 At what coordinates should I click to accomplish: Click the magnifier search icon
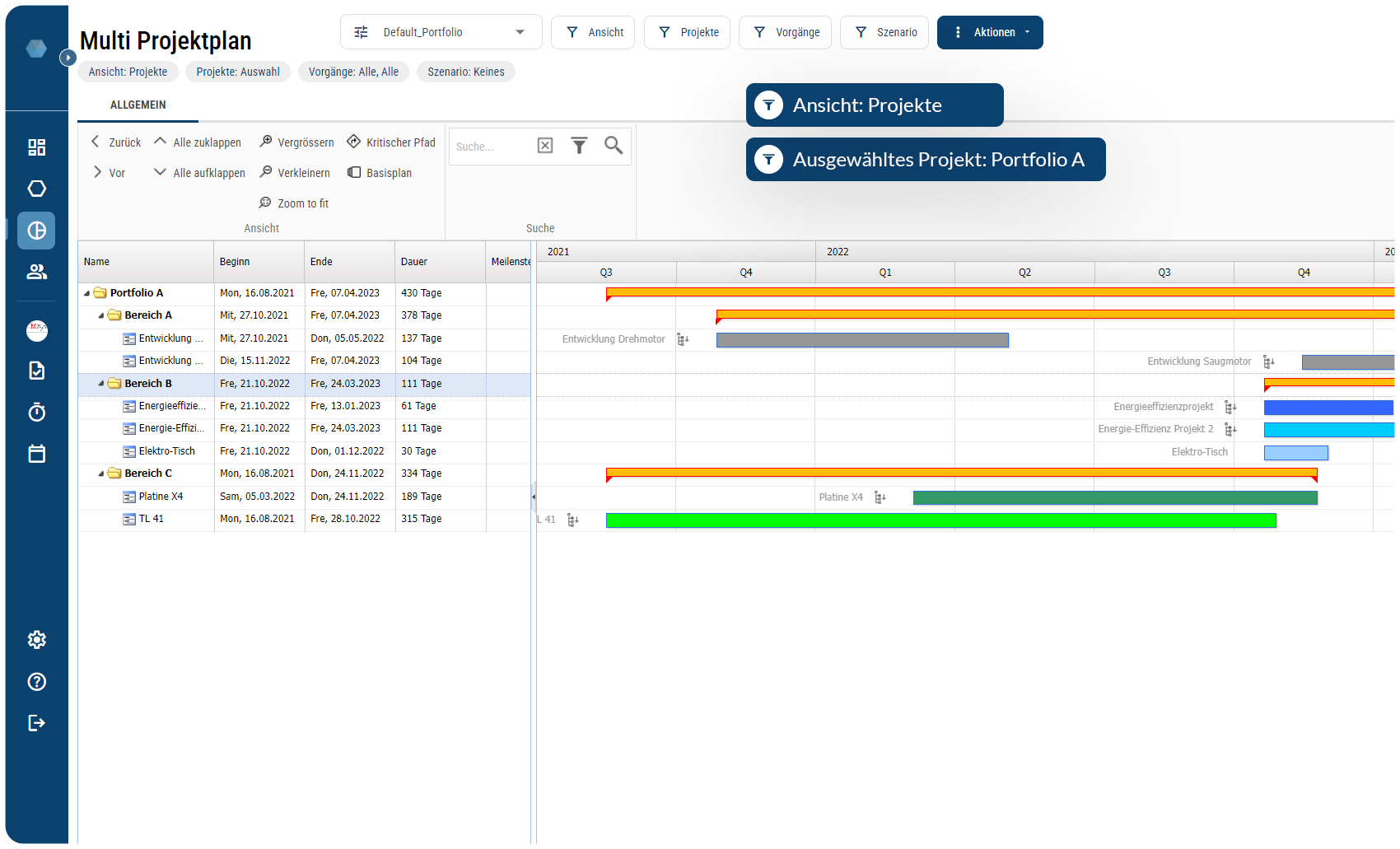(614, 146)
